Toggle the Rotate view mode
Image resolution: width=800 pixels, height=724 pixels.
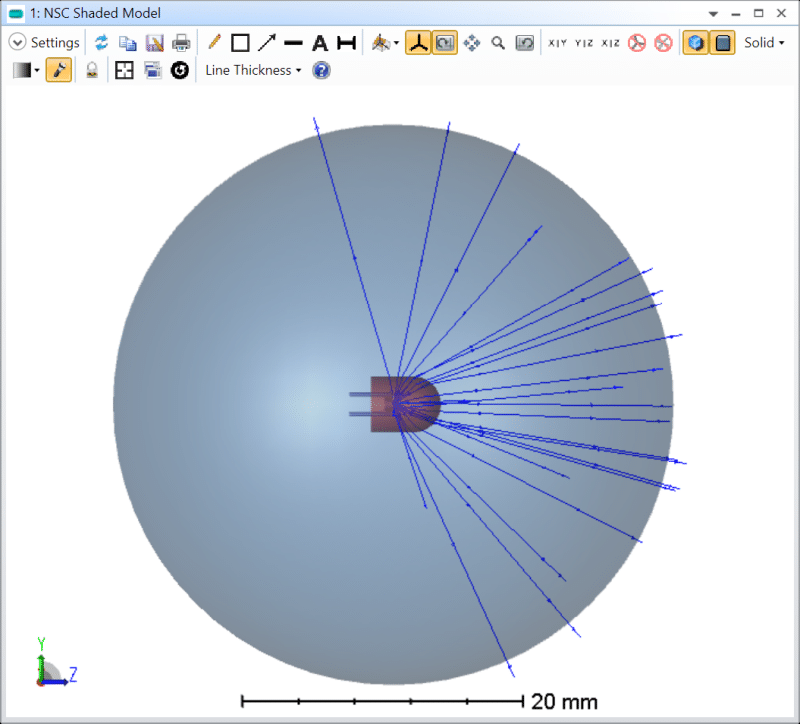tap(445, 43)
